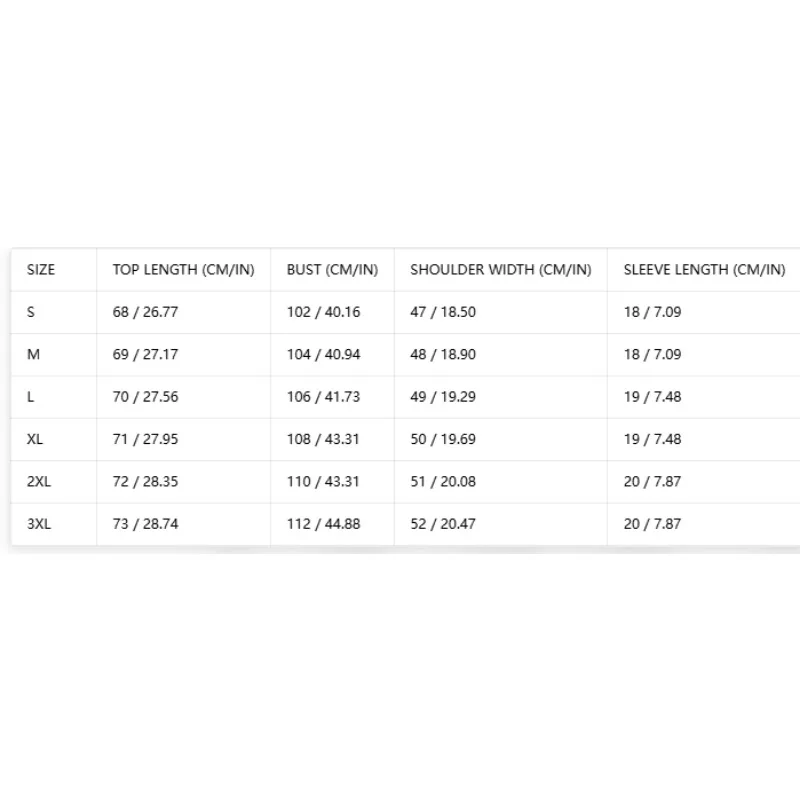
Task: Click the SLEEVE LENGTH (CM/IN) header
Action: [704, 269]
